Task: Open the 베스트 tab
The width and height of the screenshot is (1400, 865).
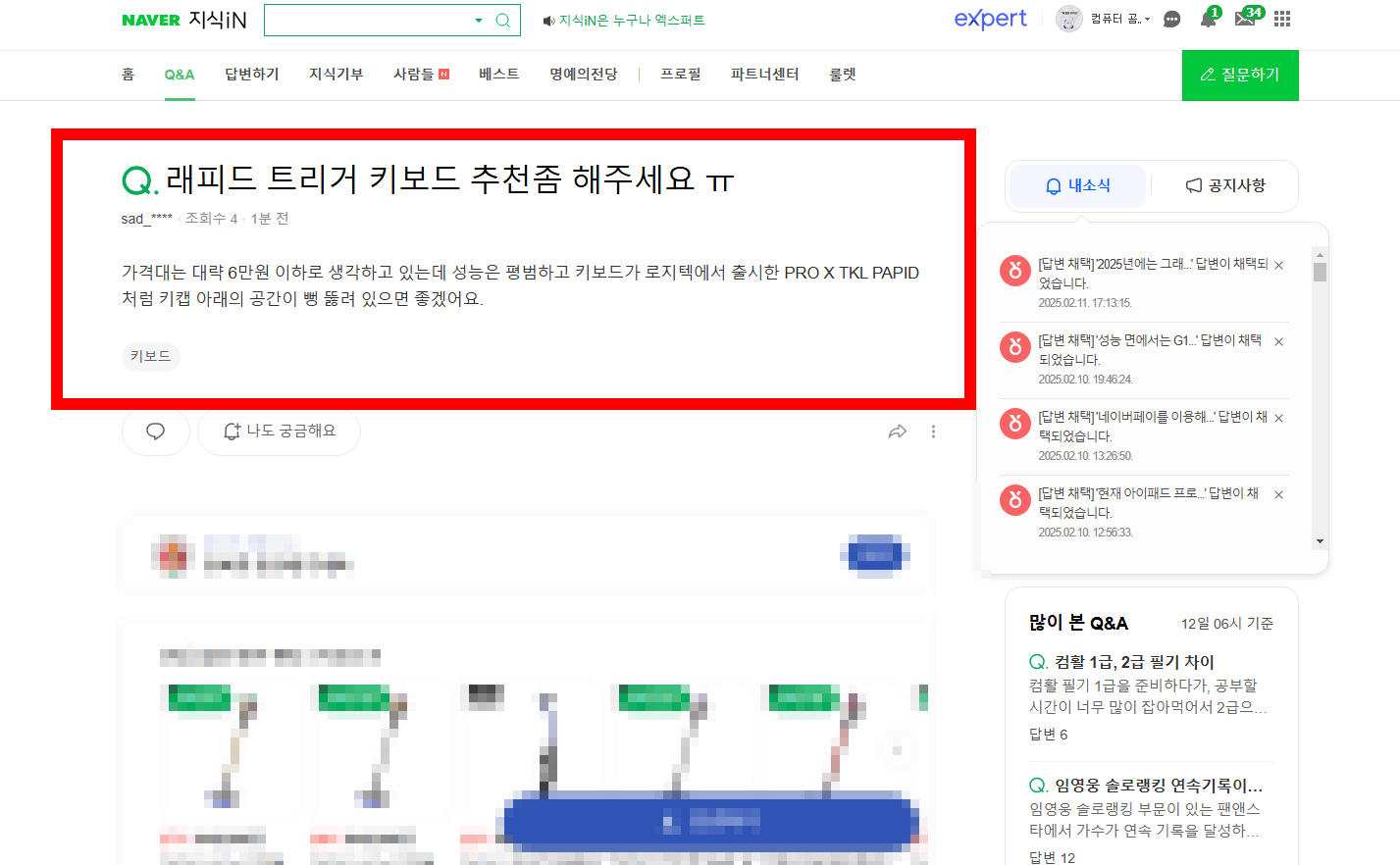Action: 499,75
